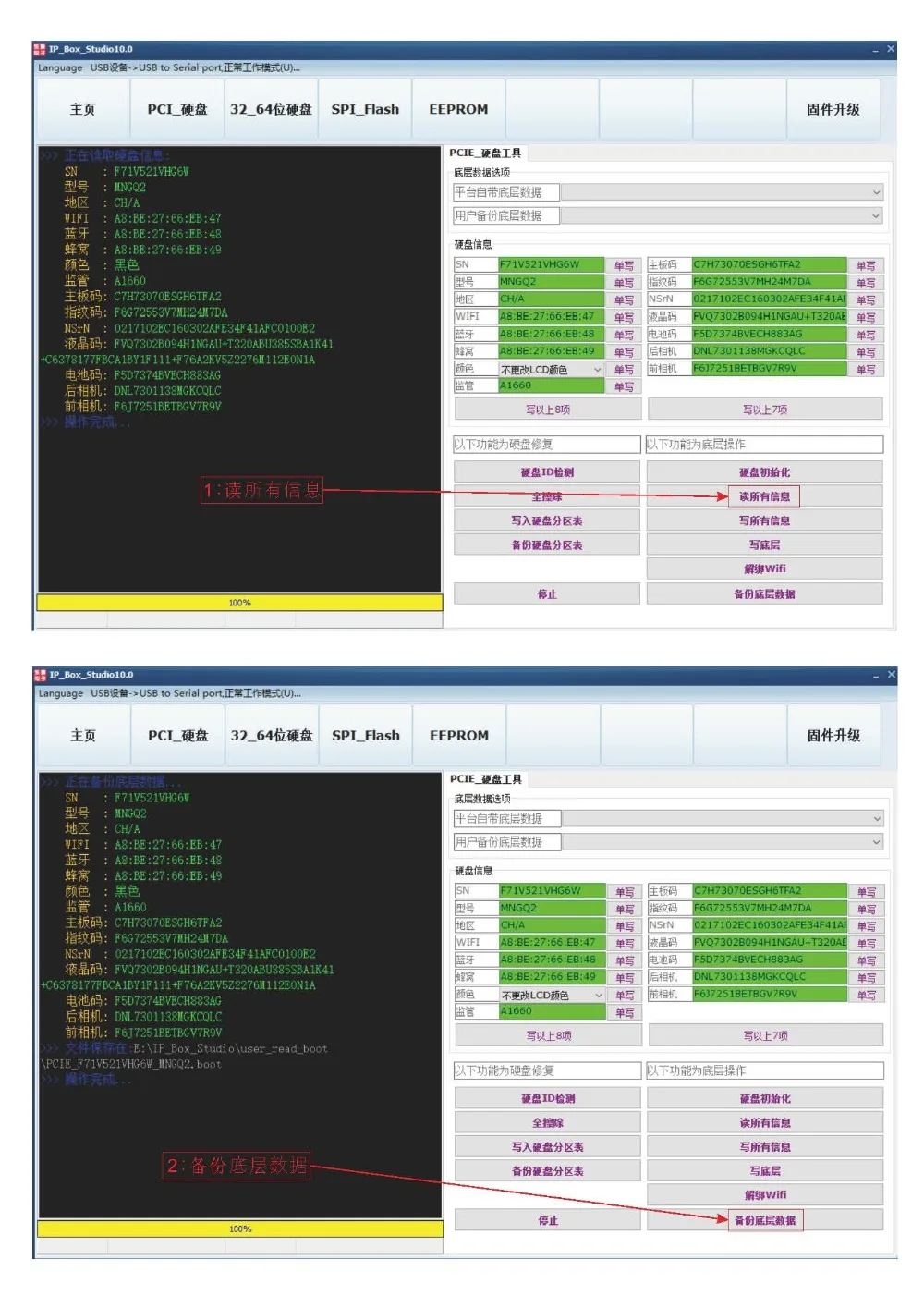Click 单写 beside 前相机 in upper window
This screenshot has height=1308, width=924.
(866, 369)
